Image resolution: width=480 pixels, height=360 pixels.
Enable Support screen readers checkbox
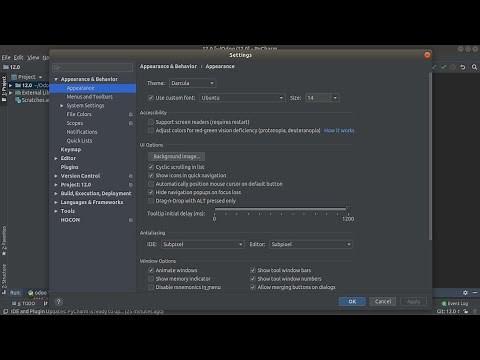[151, 122]
